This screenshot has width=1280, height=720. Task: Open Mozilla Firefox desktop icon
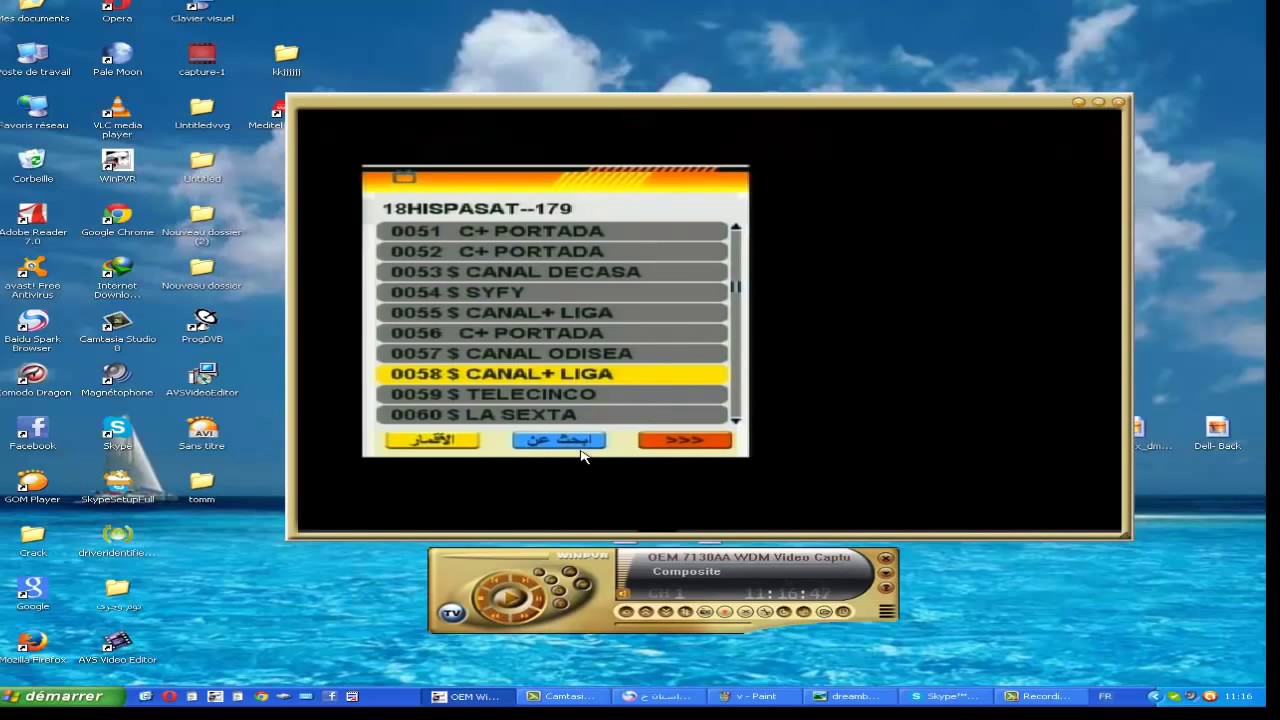pos(32,647)
